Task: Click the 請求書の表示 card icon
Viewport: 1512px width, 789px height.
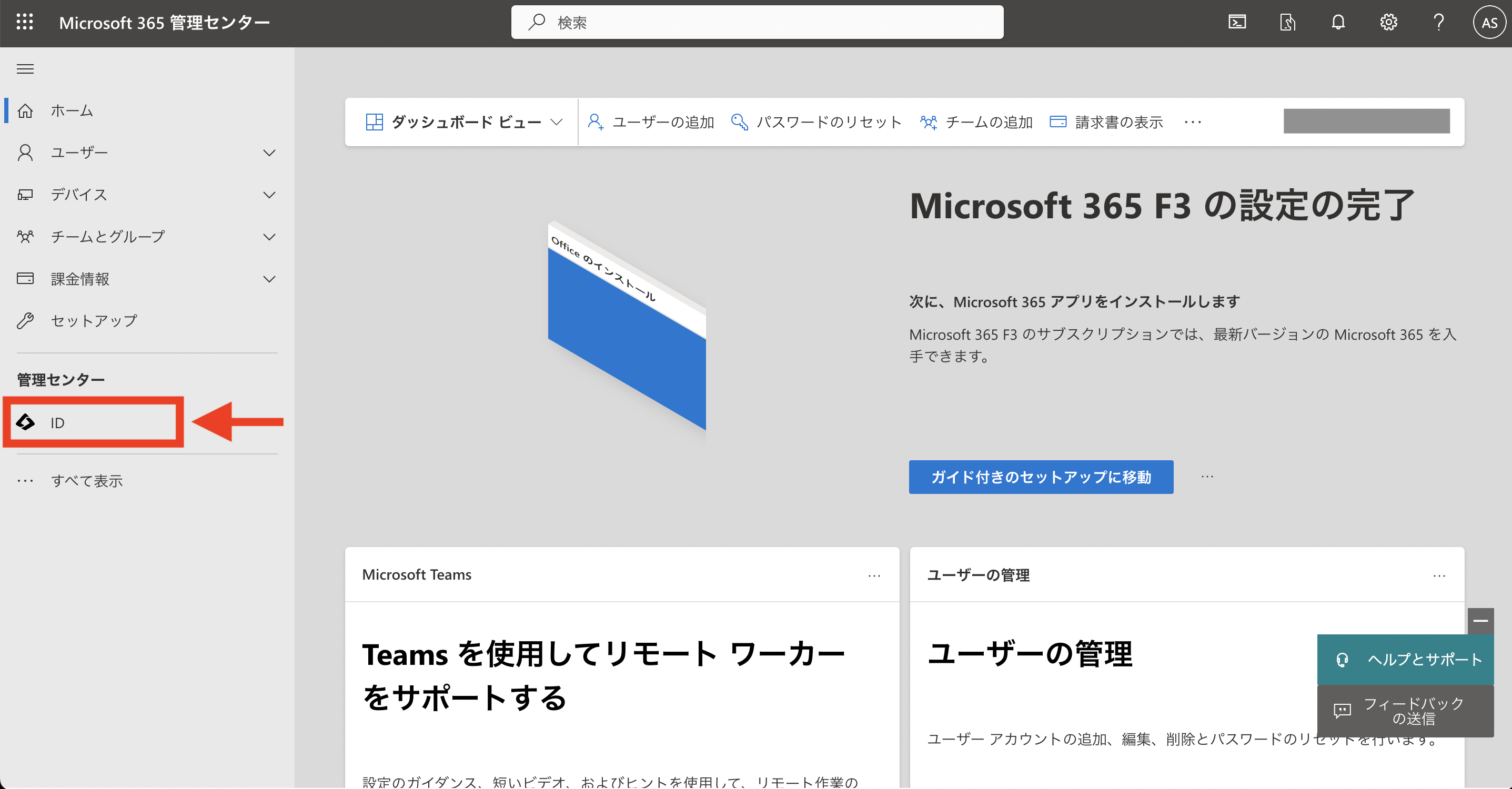Action: 1057,122
